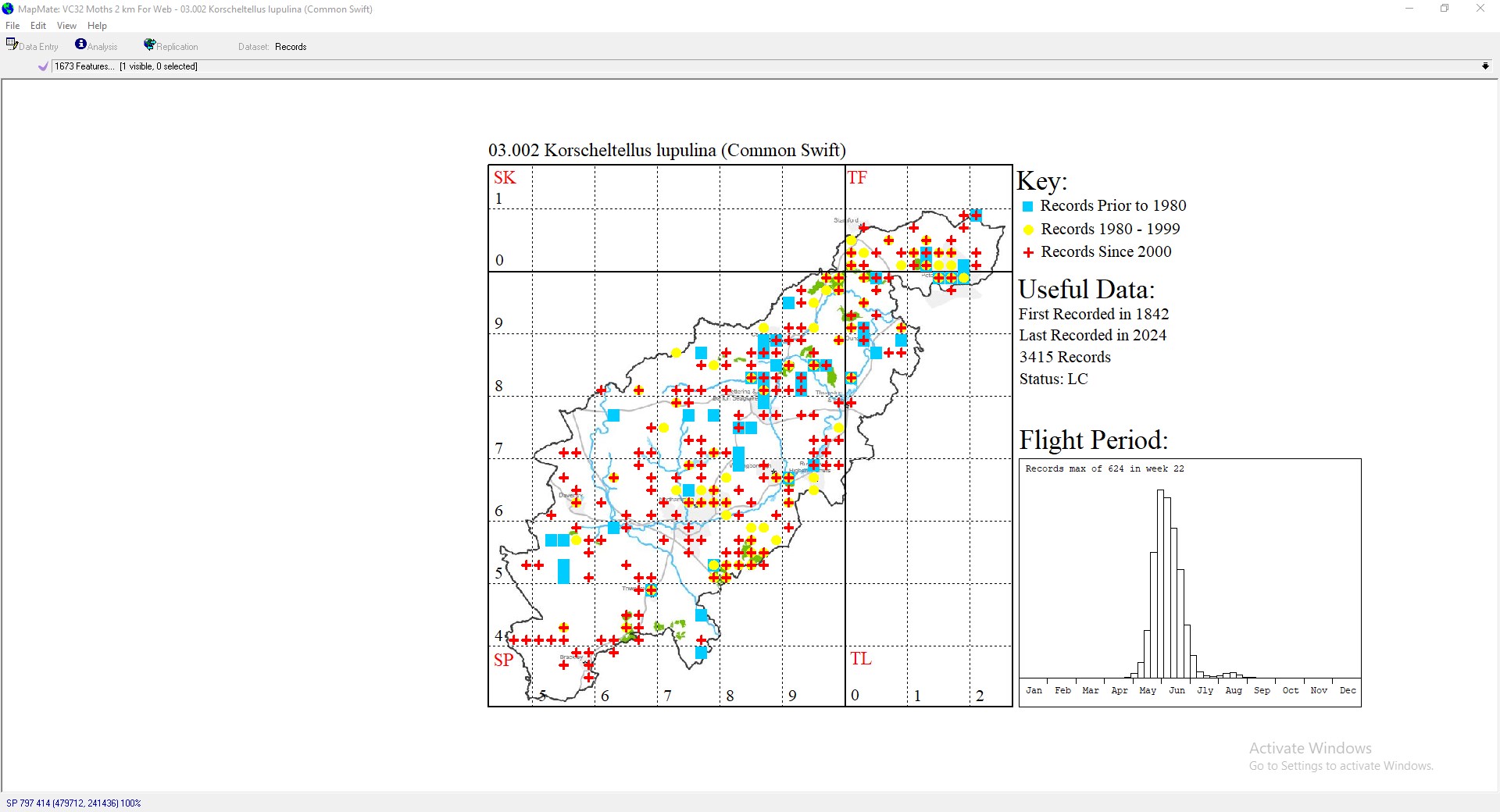The image size is (1500, 812).
Task: Toggle the purple checkmark beside Features layer
Action: (43, 66)
